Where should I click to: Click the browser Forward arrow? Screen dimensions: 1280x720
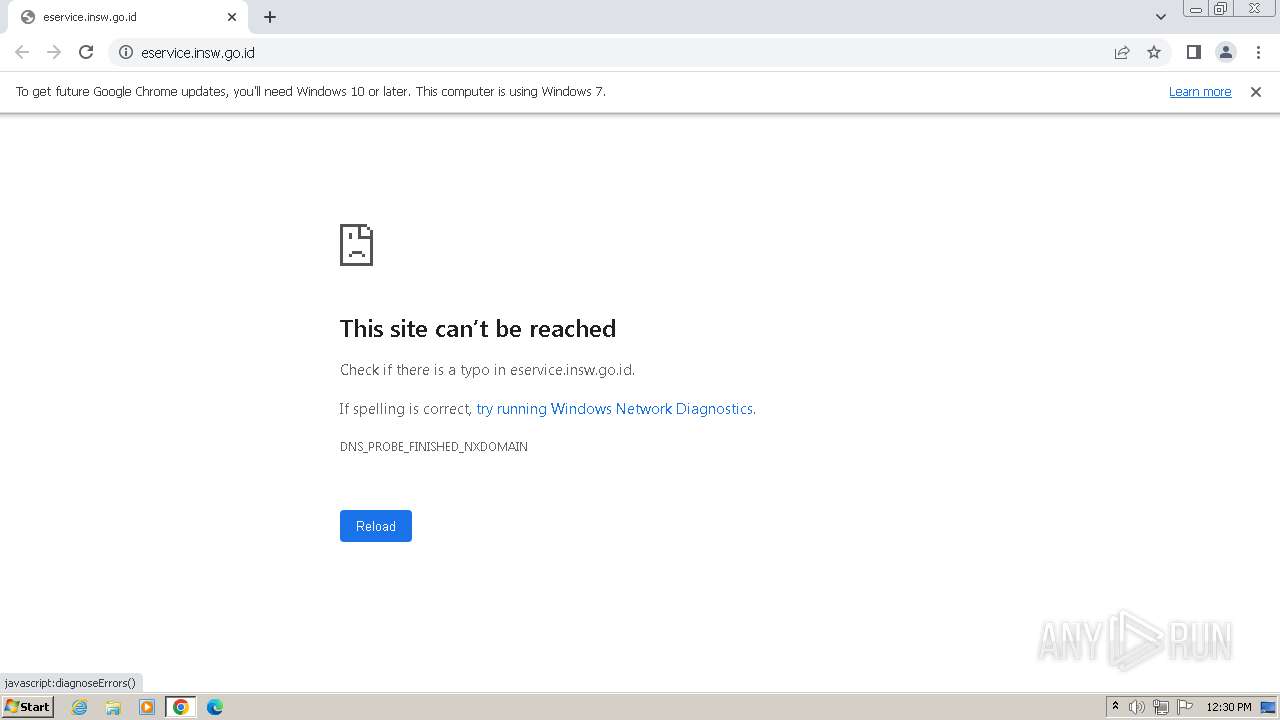(x=54, y=52)
